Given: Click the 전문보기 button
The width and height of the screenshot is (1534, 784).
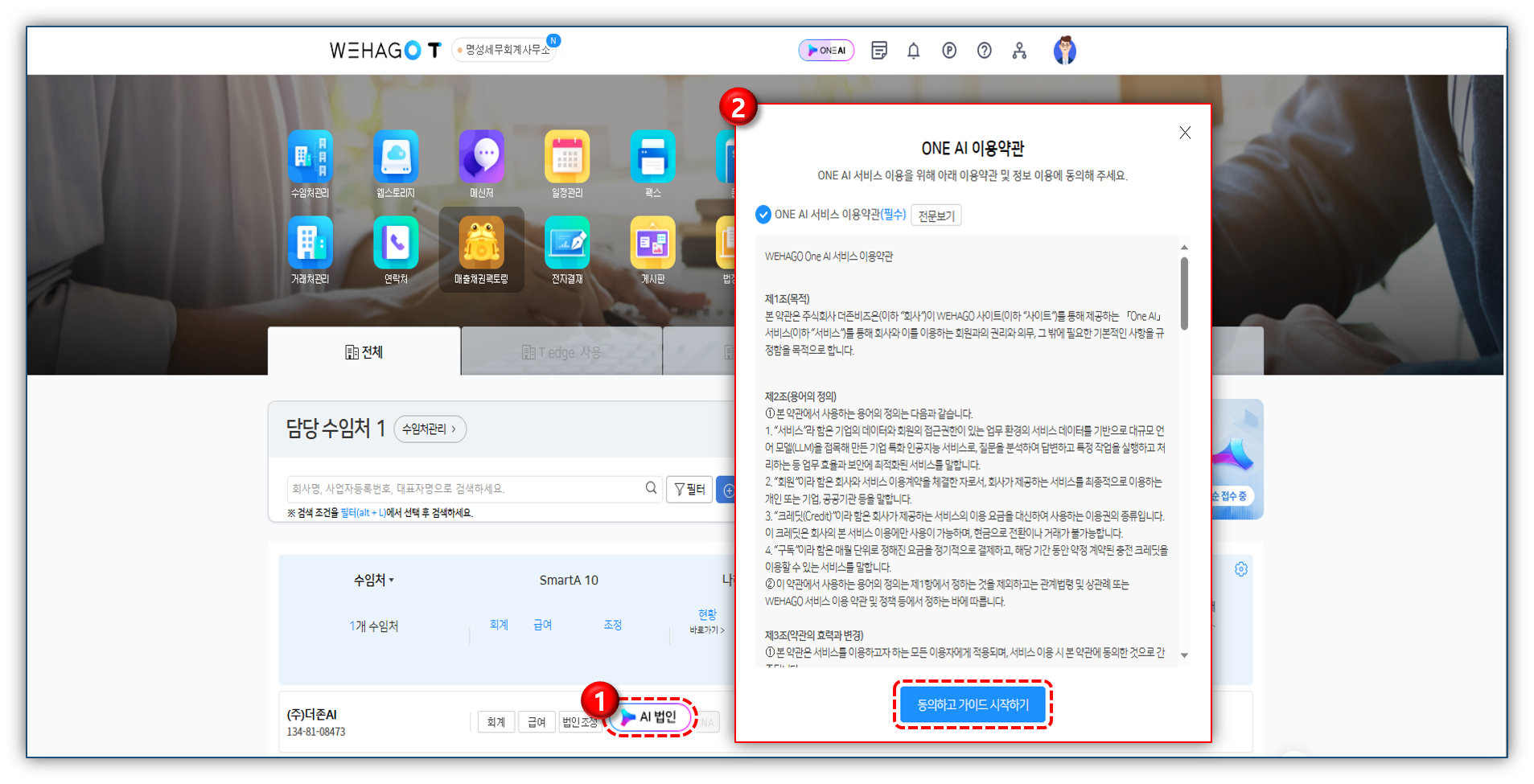Looking at the screenshot, I should [x=936, y=215].
